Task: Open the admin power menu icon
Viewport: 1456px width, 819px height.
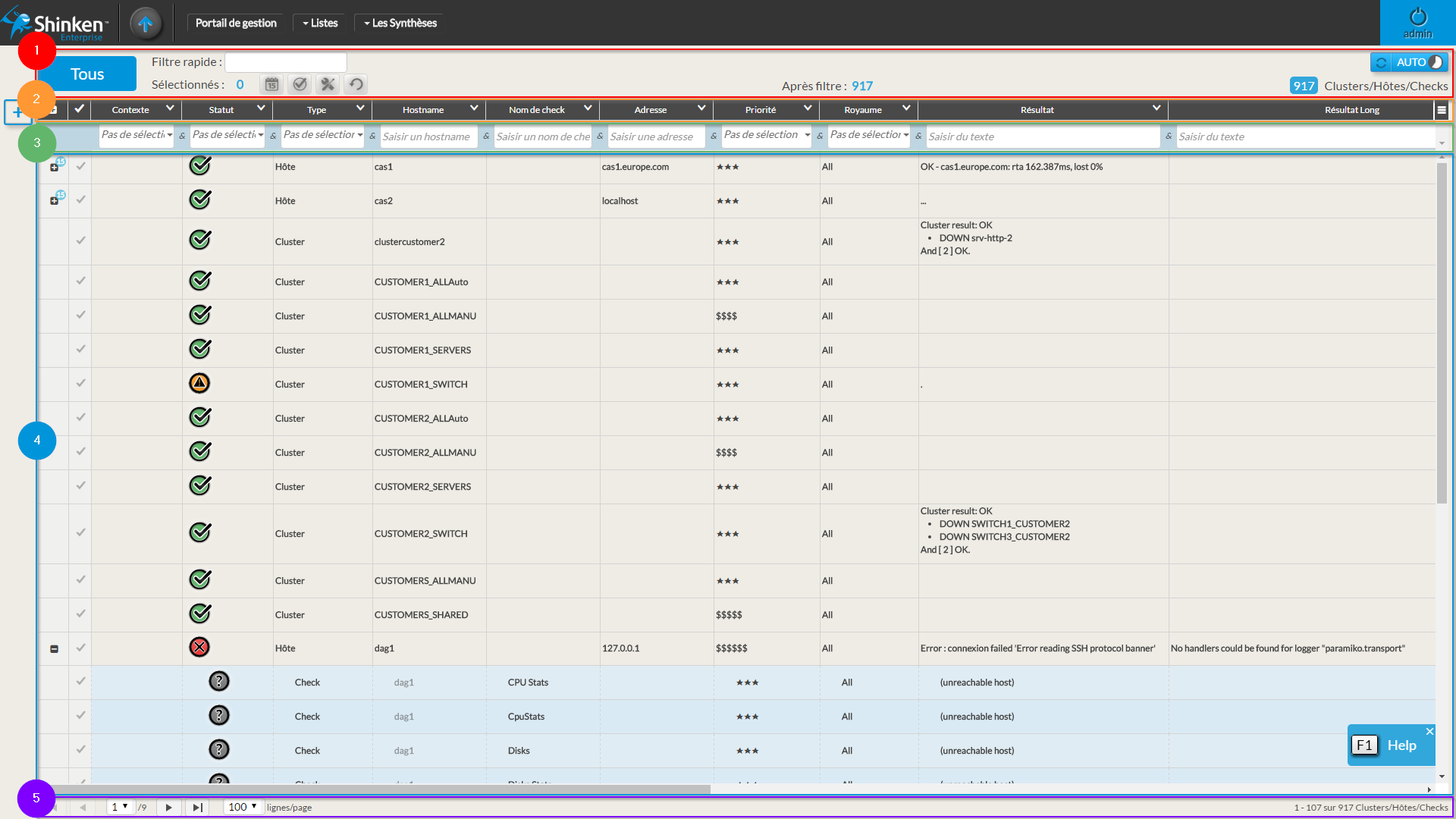Action: (1417, 18)
